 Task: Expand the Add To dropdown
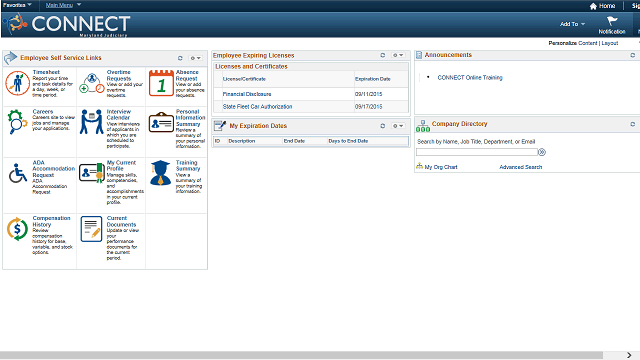572,24
